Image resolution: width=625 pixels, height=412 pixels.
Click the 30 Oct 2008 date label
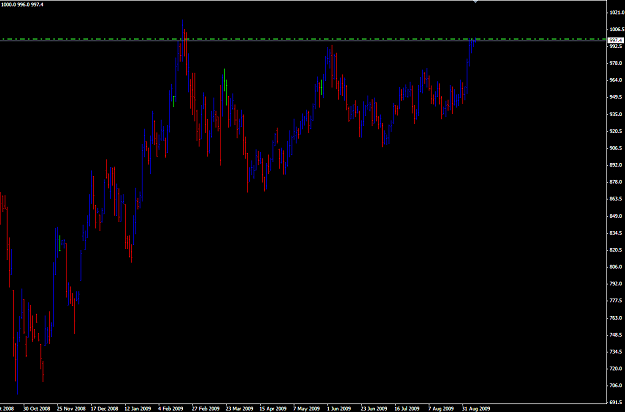pyautogui.click(x=37, y=408)
